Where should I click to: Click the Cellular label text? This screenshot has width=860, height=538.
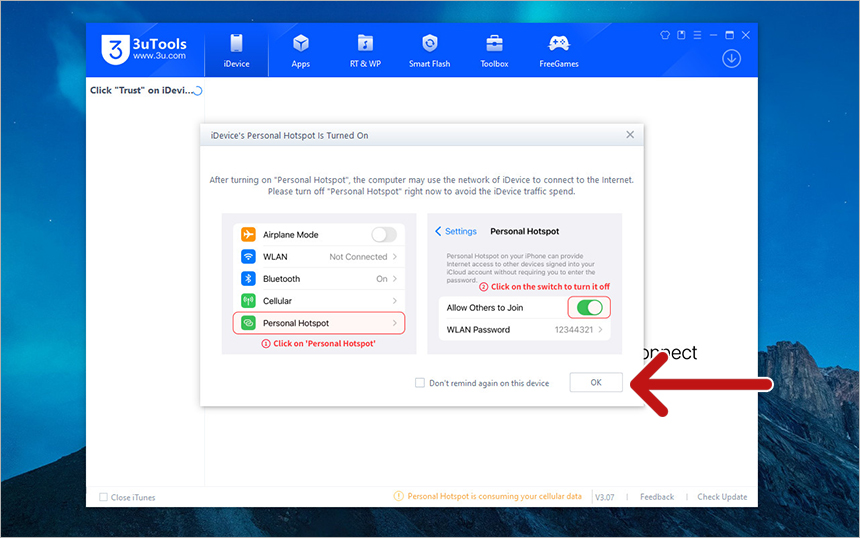(277, 301)
